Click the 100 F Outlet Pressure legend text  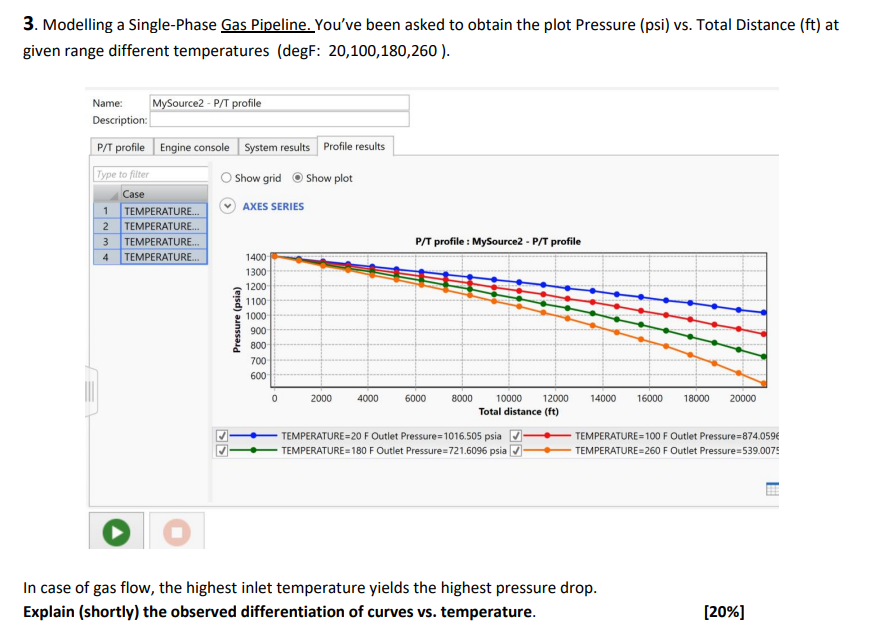point(677,436)
